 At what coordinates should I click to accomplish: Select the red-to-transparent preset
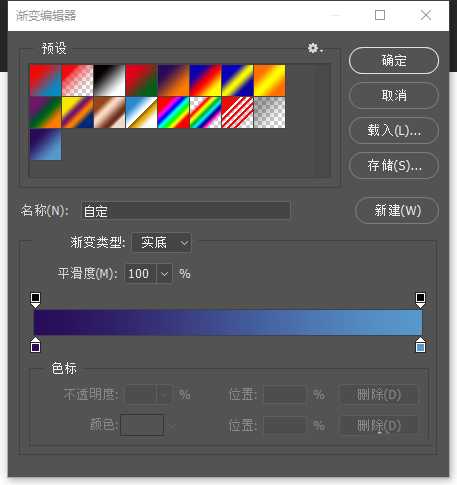click(78, 80)
